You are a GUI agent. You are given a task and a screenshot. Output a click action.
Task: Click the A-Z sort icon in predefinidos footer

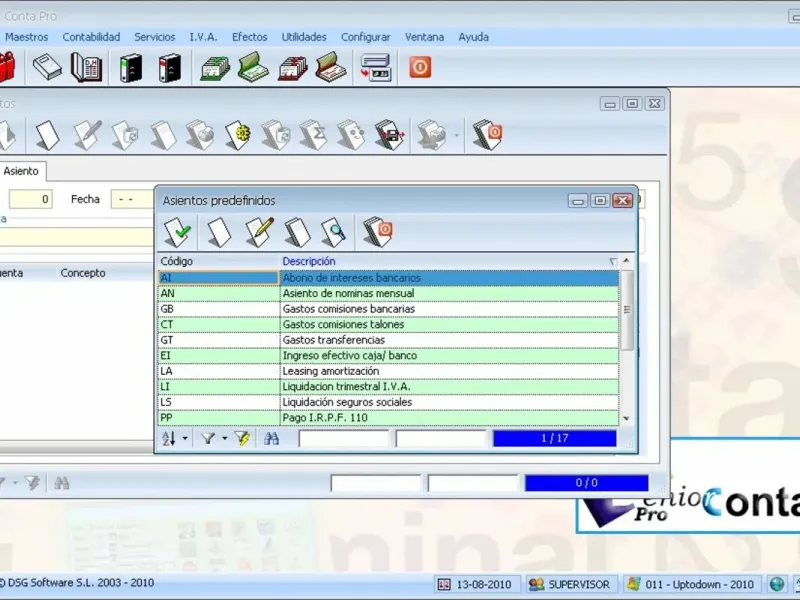tap(169, 438)
